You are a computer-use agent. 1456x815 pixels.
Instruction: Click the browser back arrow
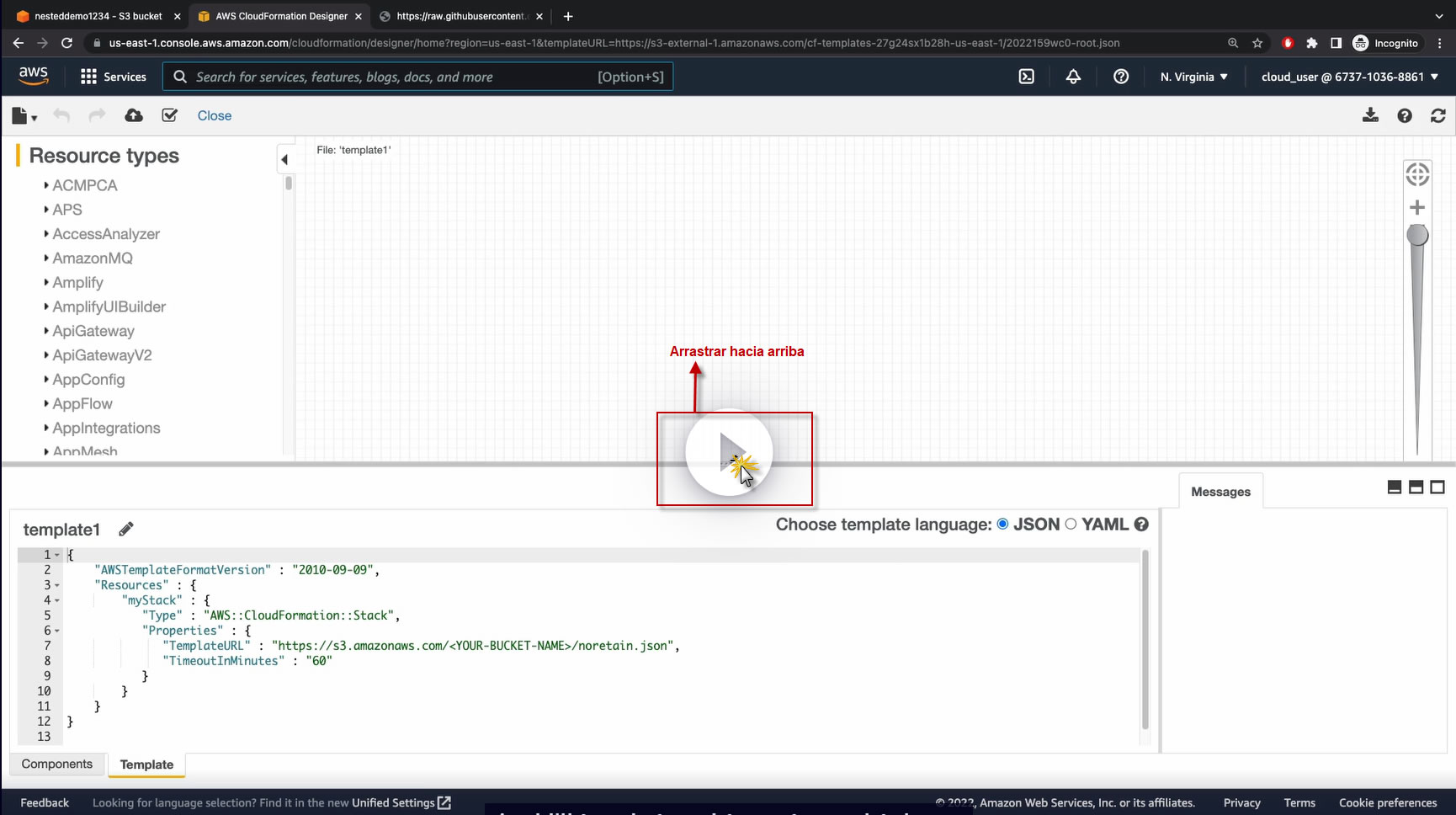click(x=19, y=43)
